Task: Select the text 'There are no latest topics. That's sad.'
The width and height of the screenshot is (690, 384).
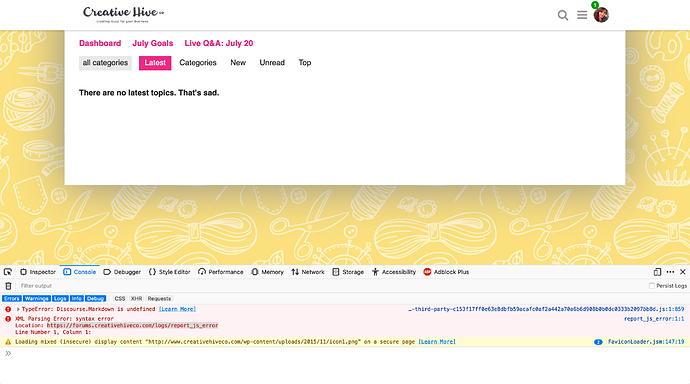Action: (149, 93)
